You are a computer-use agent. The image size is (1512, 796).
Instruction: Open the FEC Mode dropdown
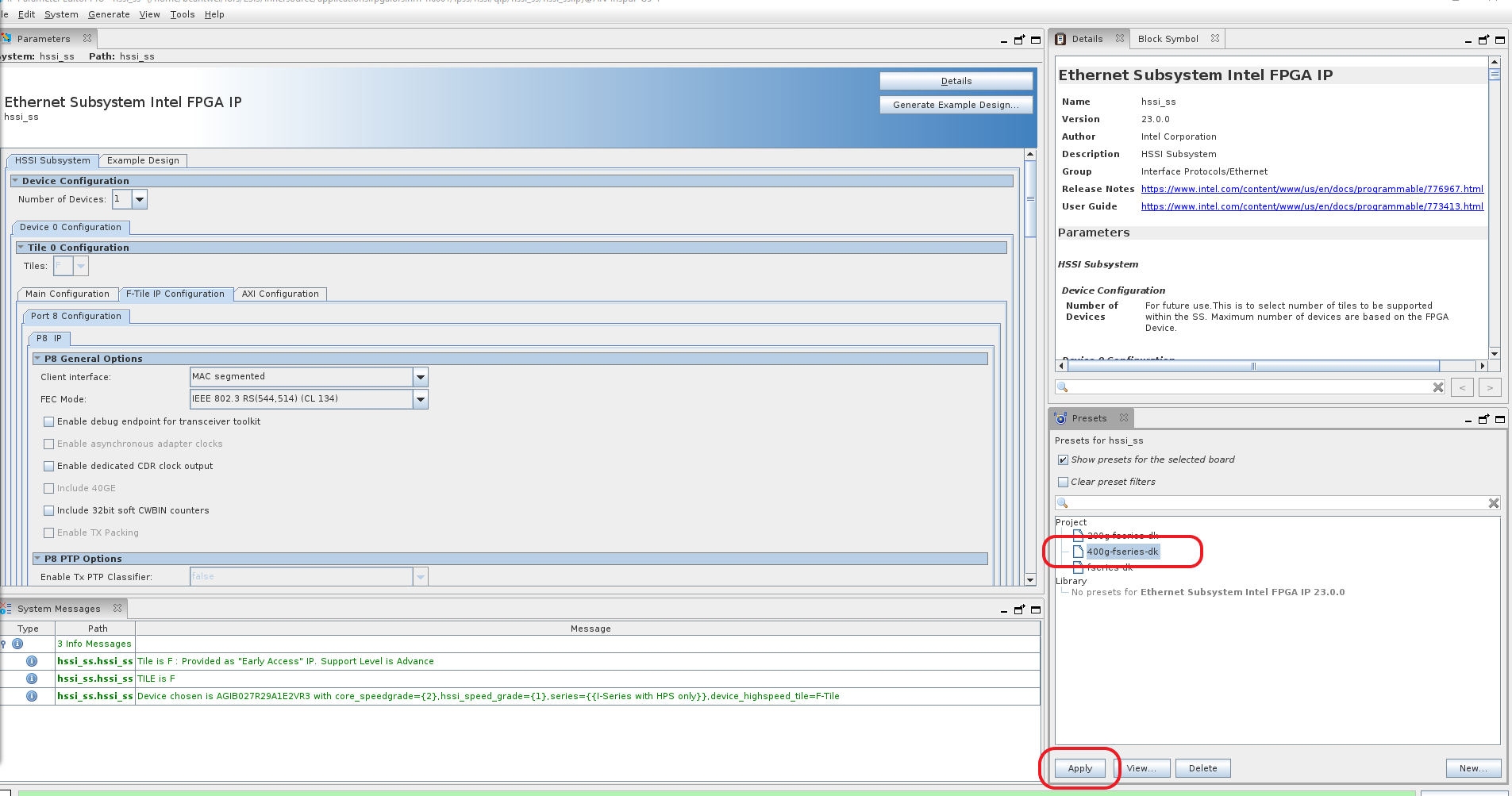pyautogui.click(x=421, y=399)
